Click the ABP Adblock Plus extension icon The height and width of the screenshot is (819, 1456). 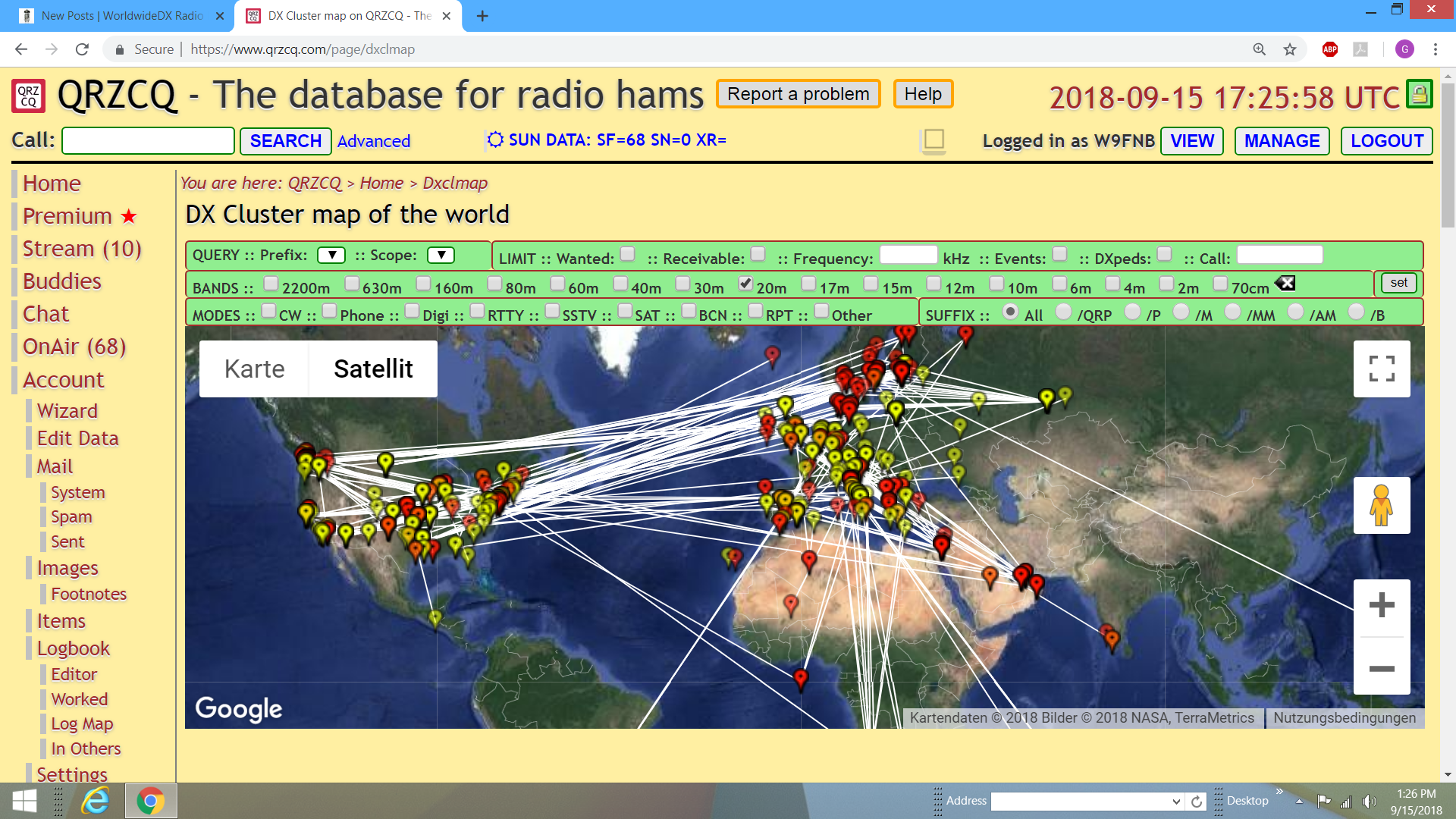[1329, 49]
